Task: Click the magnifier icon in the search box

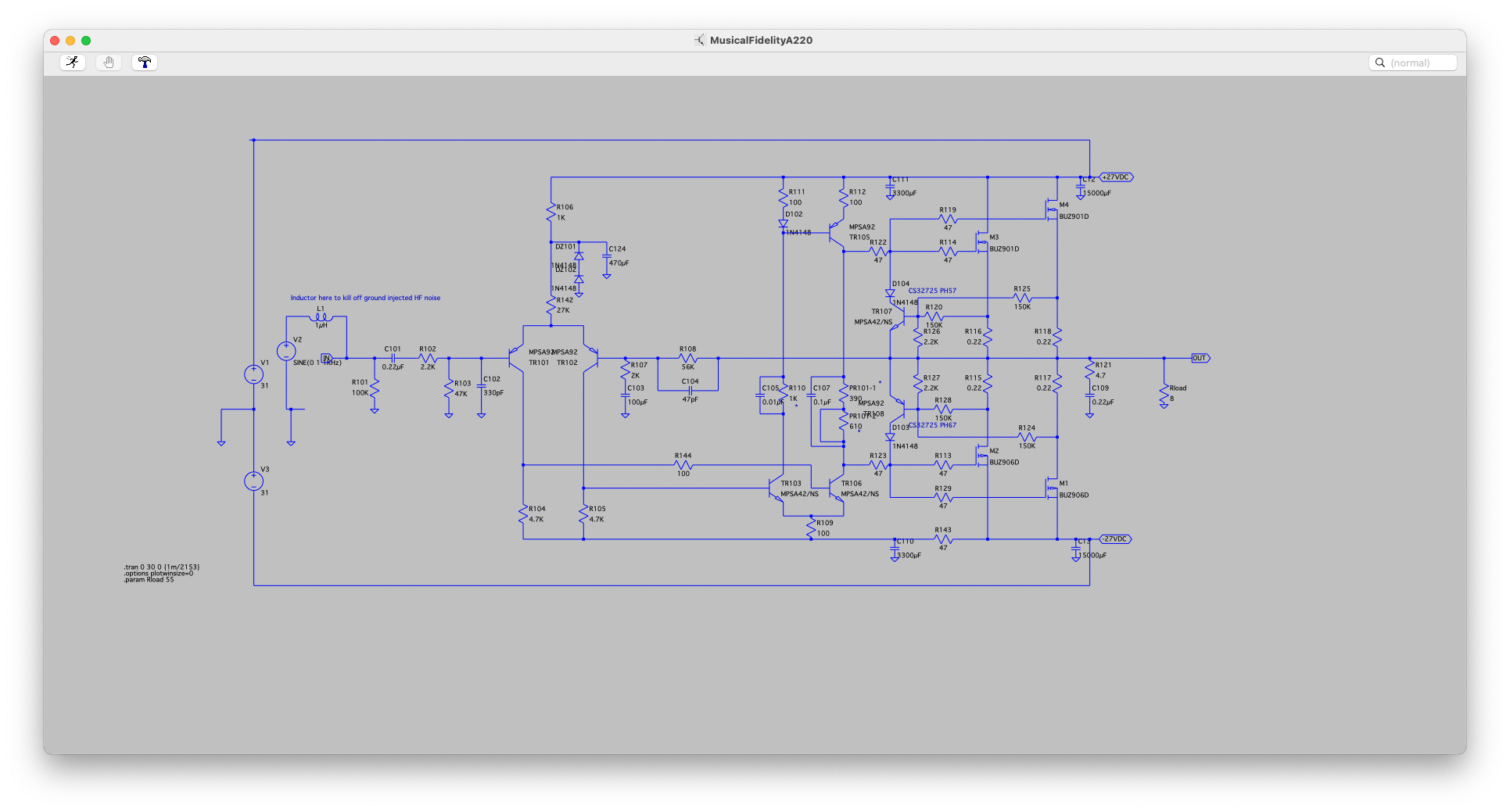Action: click(1380, 63)
